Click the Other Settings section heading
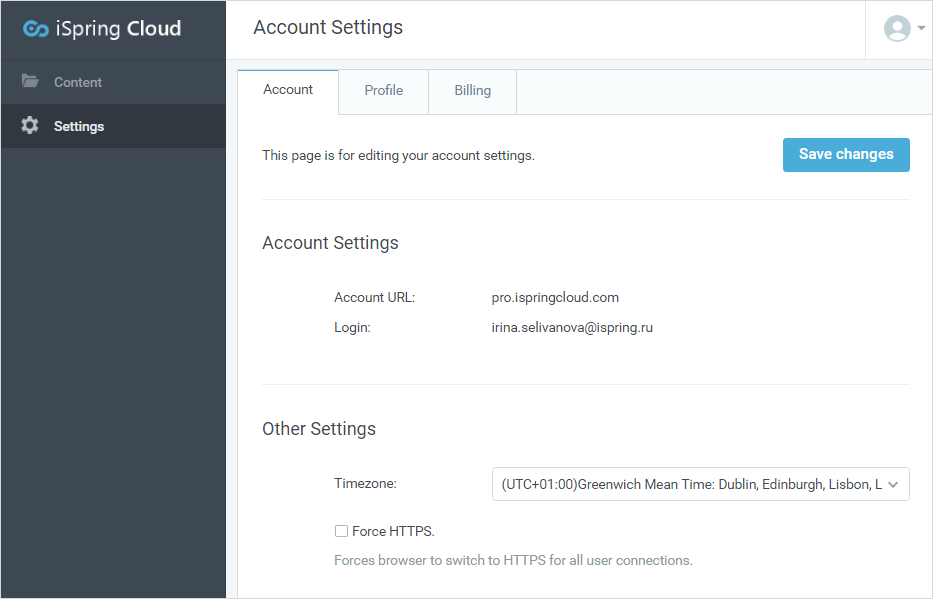Screen dimensions: 933x599 (x=318, y=429)
